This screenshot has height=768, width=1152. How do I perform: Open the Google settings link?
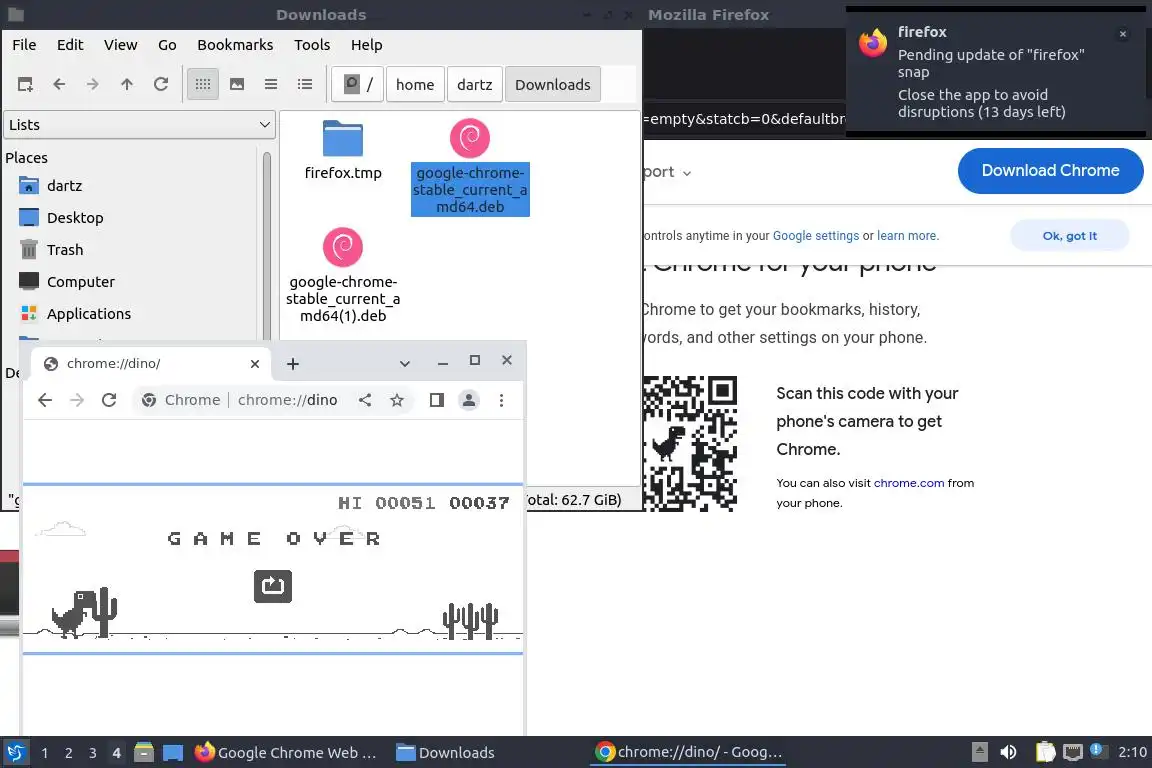(816, 236)
